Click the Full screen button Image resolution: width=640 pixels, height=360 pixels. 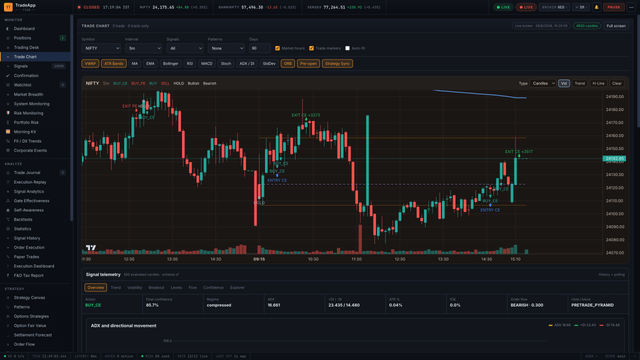(x=616, y=26)
